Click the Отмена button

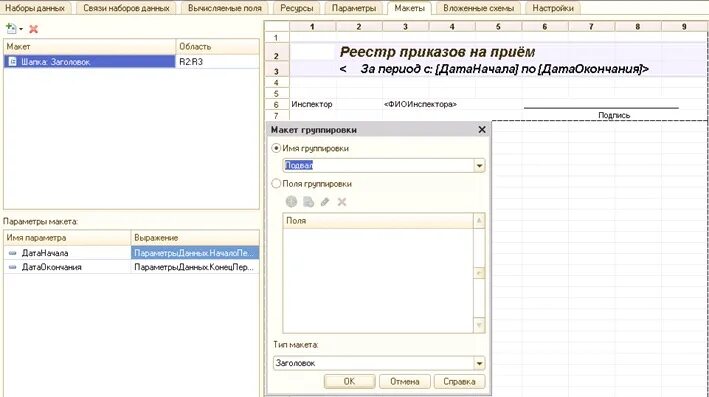pyautogui.click(x=405, y=382)
